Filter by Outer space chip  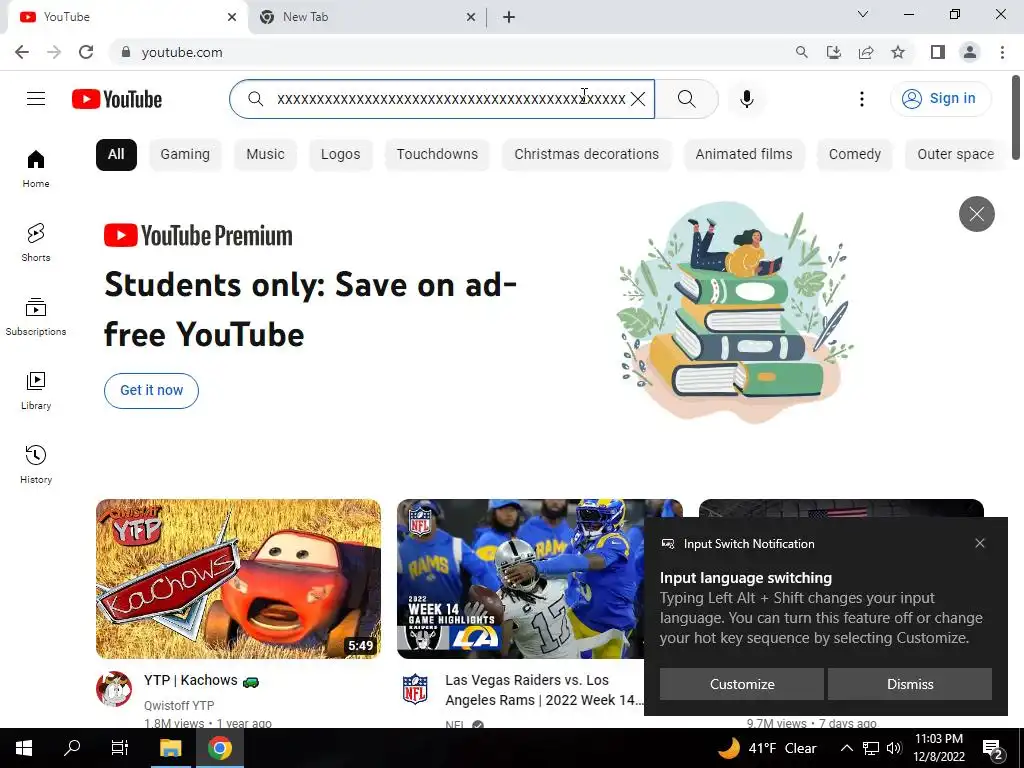[955, 155]
